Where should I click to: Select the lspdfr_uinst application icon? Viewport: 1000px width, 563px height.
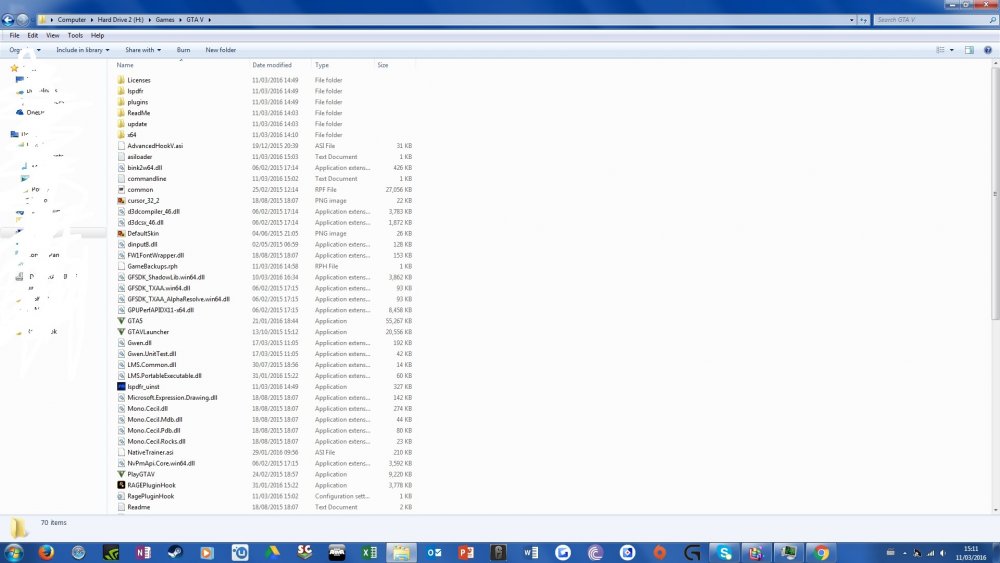click(121, 386)
